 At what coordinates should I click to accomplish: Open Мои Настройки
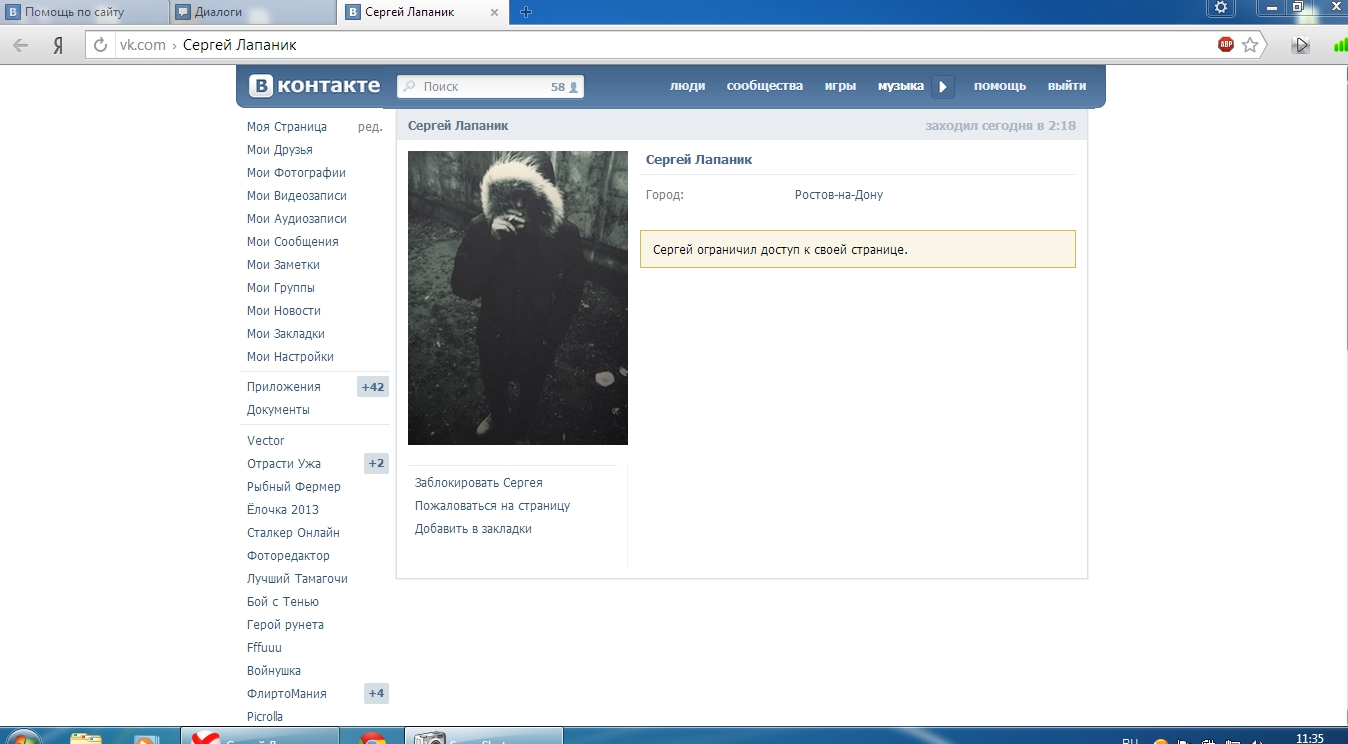pyautogui.click(x=290, y=357)
